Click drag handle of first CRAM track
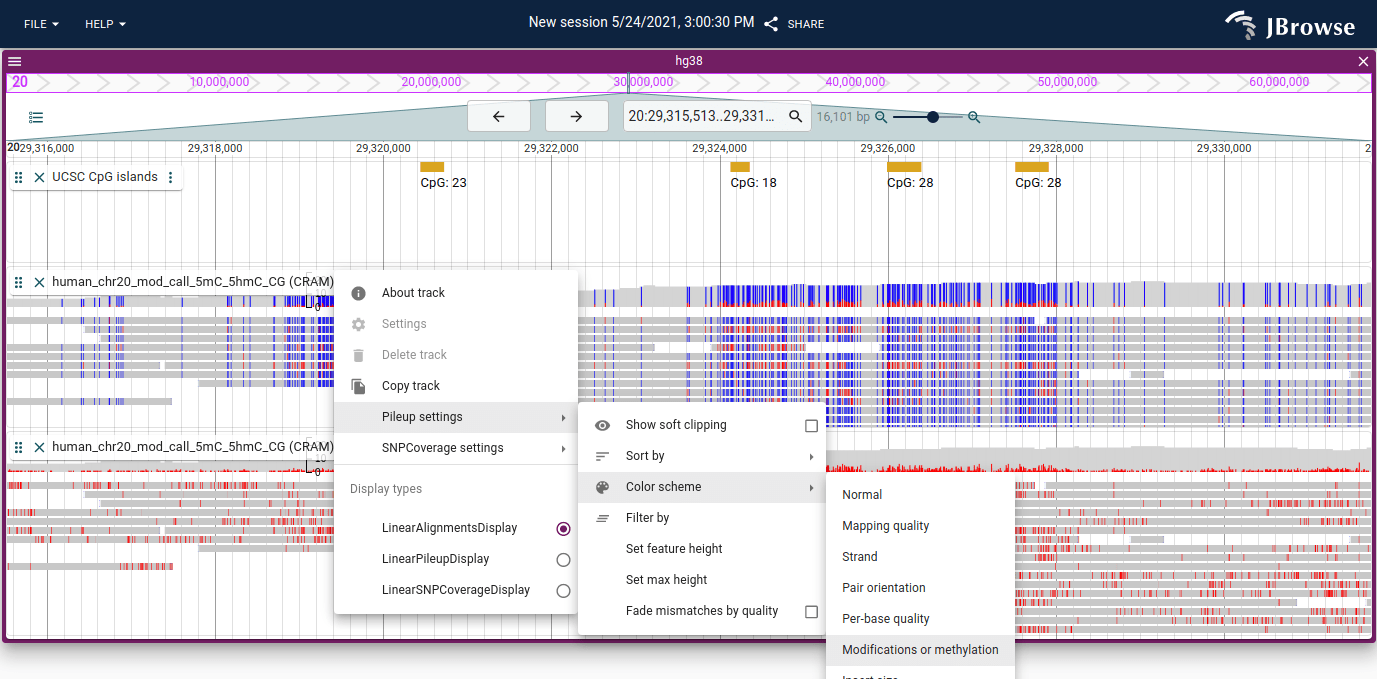 tap(18, 282)
